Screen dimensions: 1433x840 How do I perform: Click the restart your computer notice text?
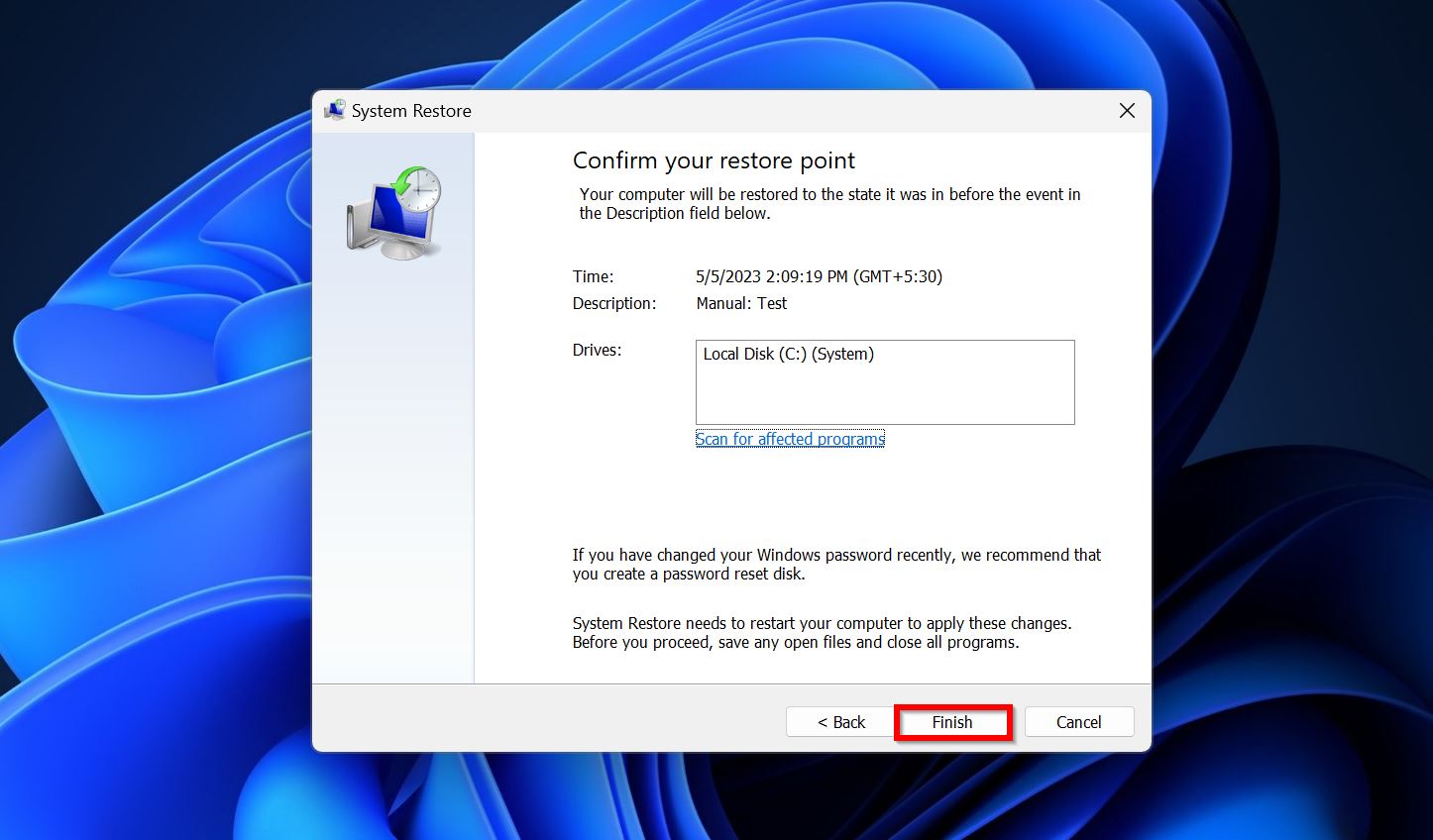click(821, 633)
